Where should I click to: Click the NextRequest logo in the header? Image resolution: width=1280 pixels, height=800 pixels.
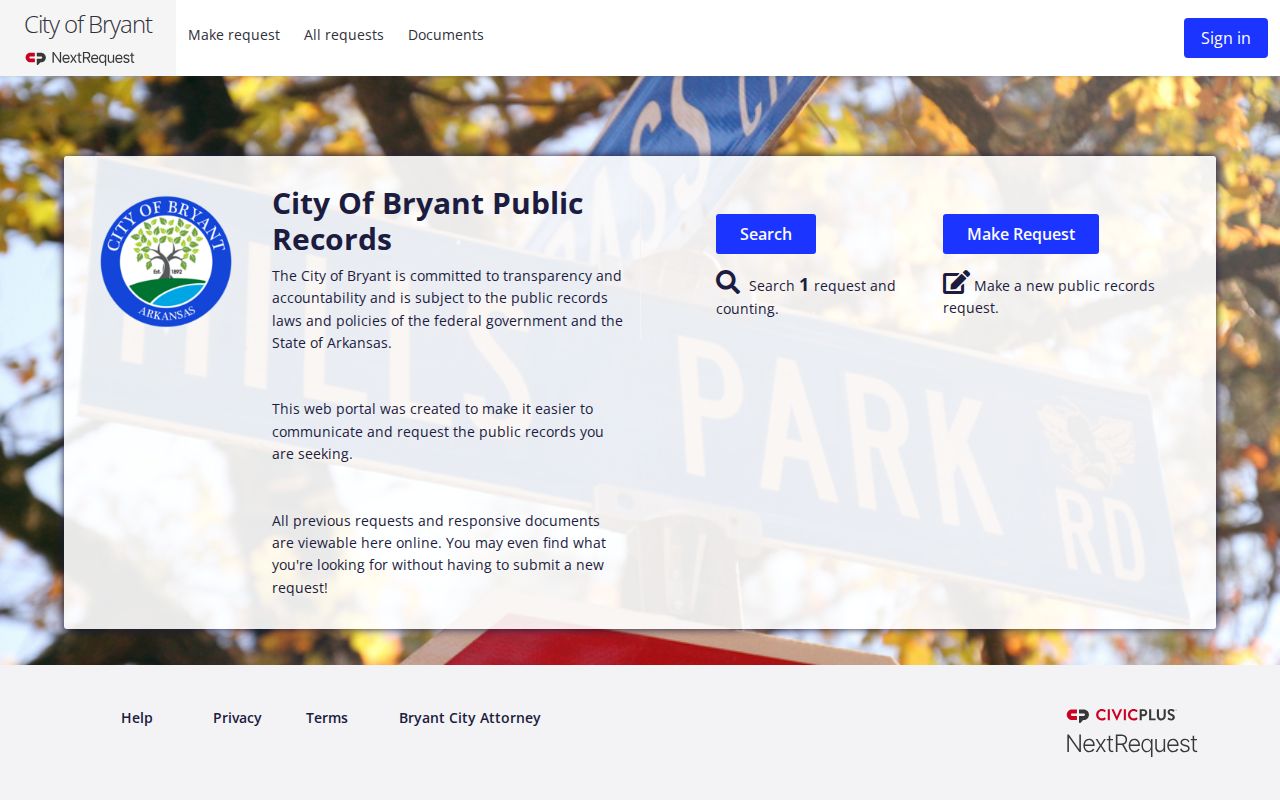point(80,58)
